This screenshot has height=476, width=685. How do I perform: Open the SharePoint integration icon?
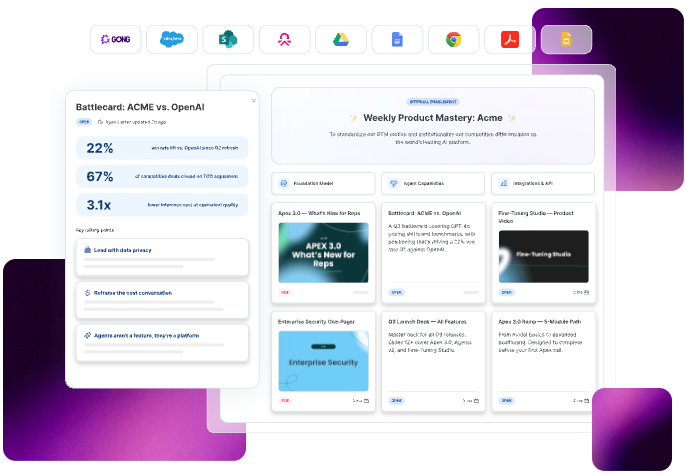(228, 39)
